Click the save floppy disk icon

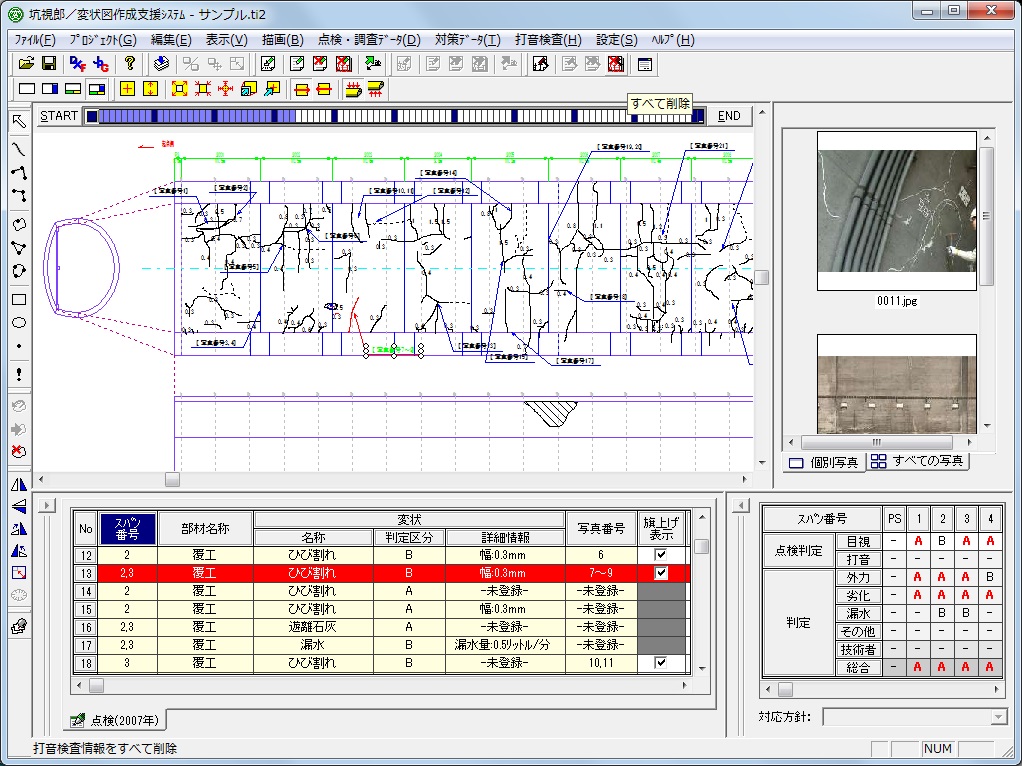tap(48, 64)
